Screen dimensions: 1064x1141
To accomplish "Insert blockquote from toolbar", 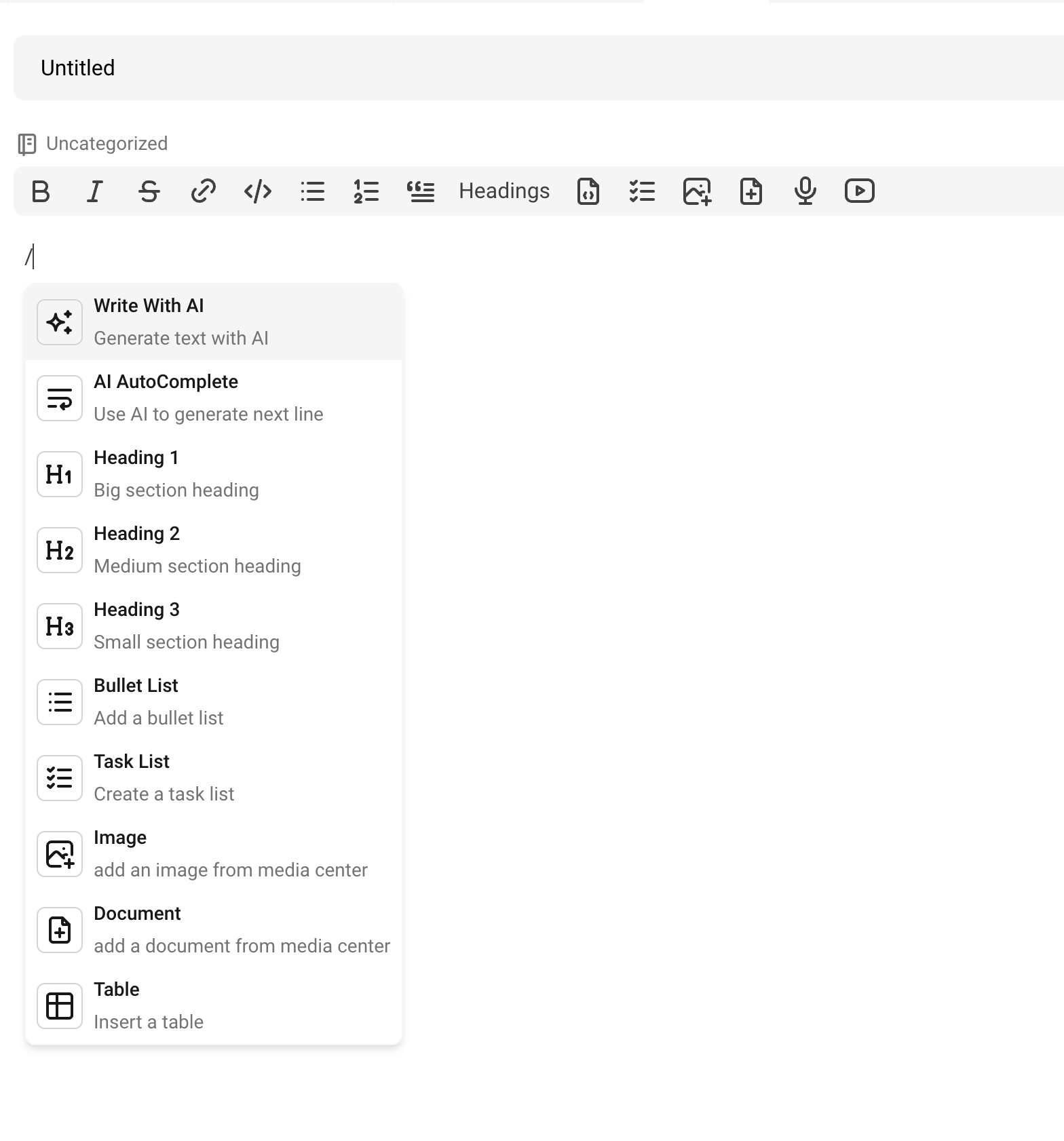I will click(421, 191).
